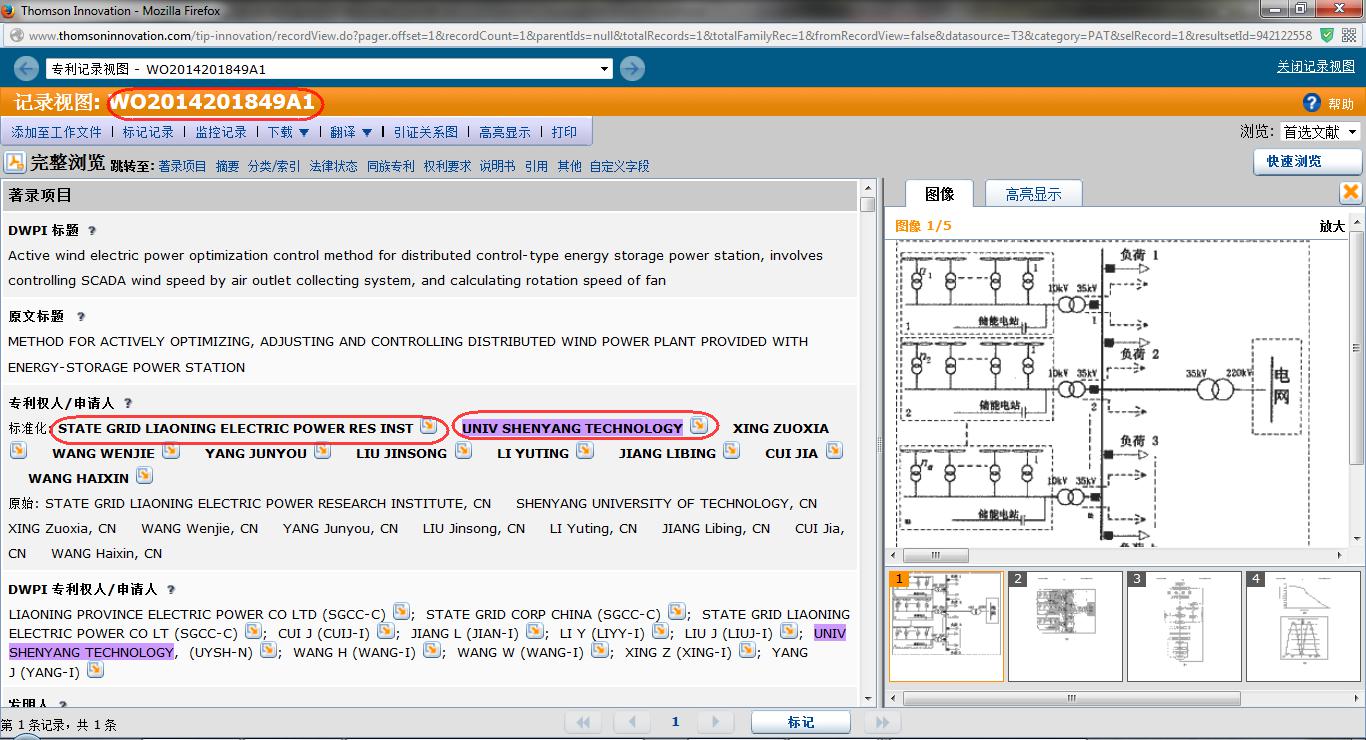
Task: Open the 高亮显示 tab beside 图像
Action: click(x=1033, y=194)
